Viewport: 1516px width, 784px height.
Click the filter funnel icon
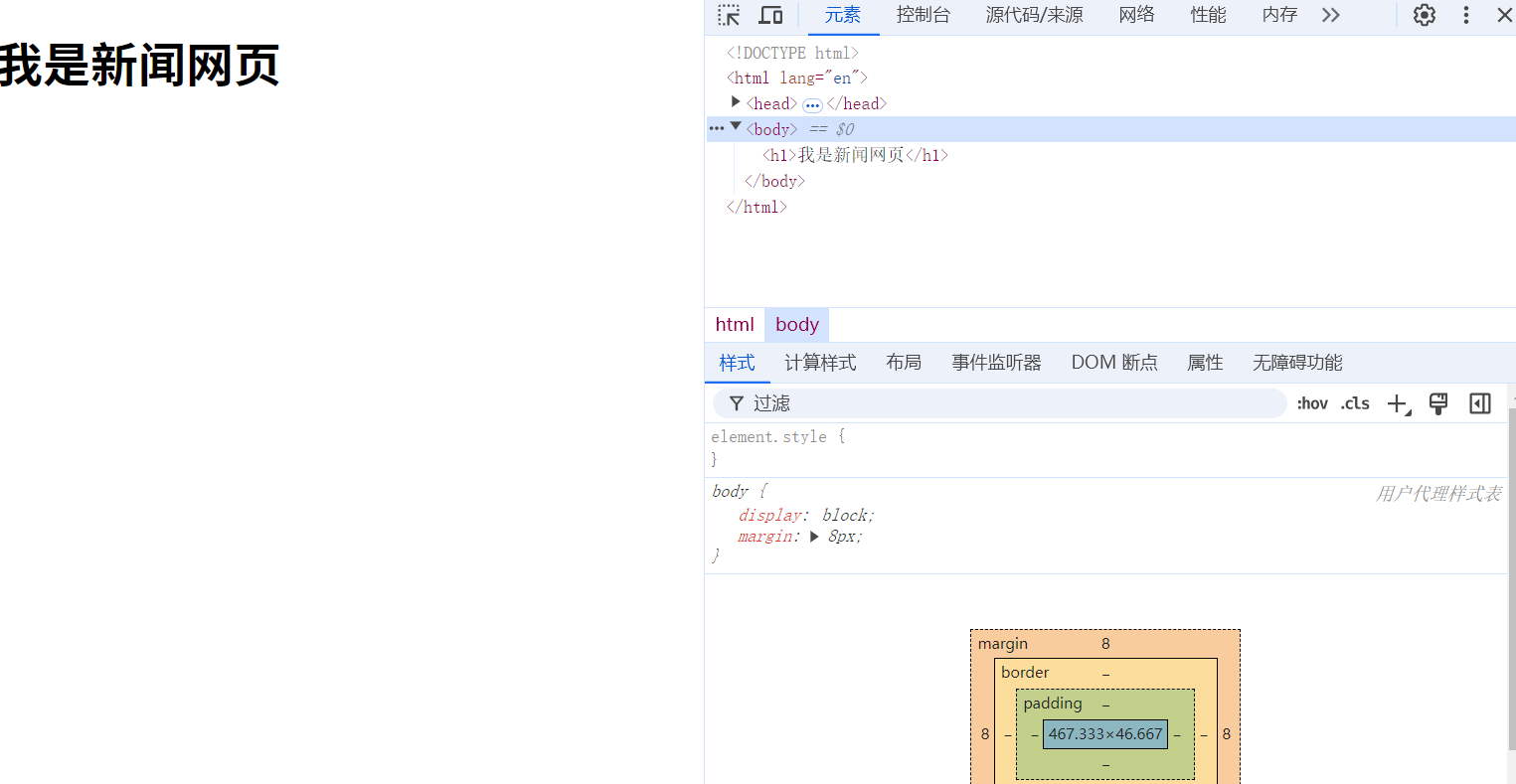coord(737,403)
